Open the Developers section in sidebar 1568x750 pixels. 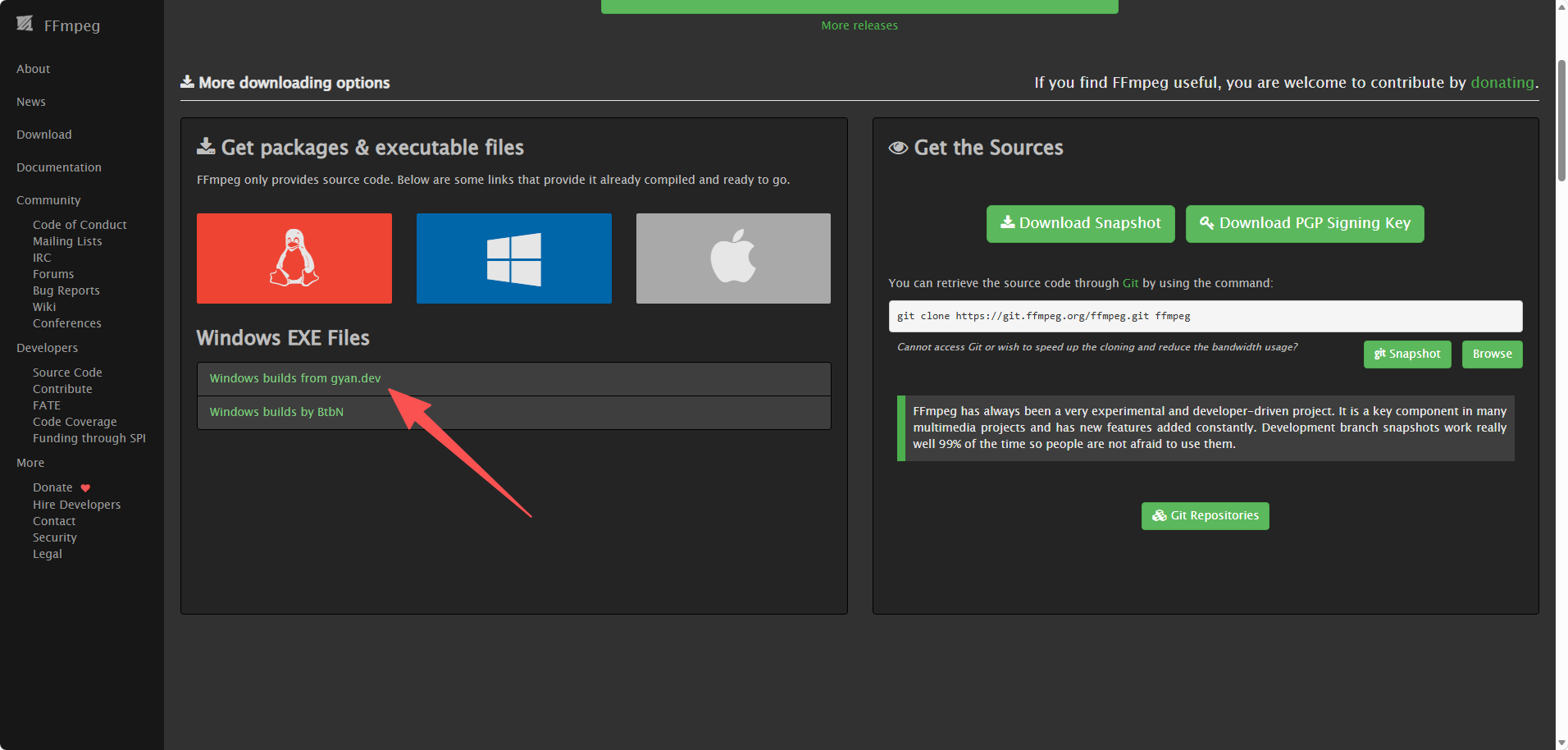(x=48, y=348)
